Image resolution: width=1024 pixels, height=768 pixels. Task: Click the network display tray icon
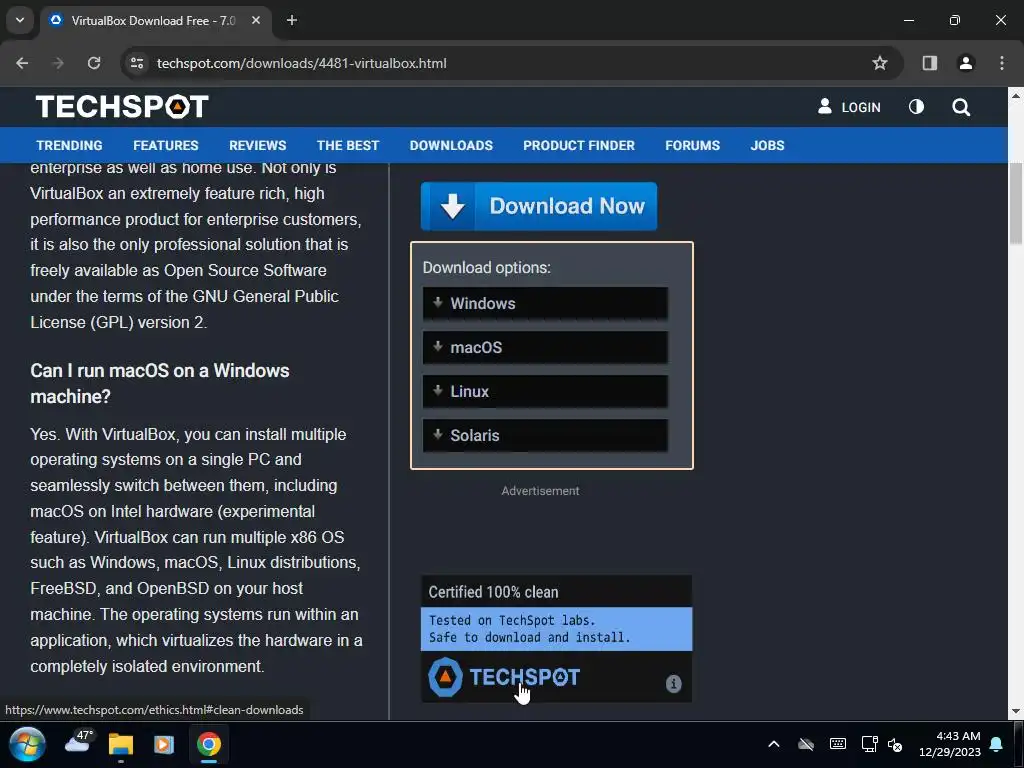click(869, 744)
